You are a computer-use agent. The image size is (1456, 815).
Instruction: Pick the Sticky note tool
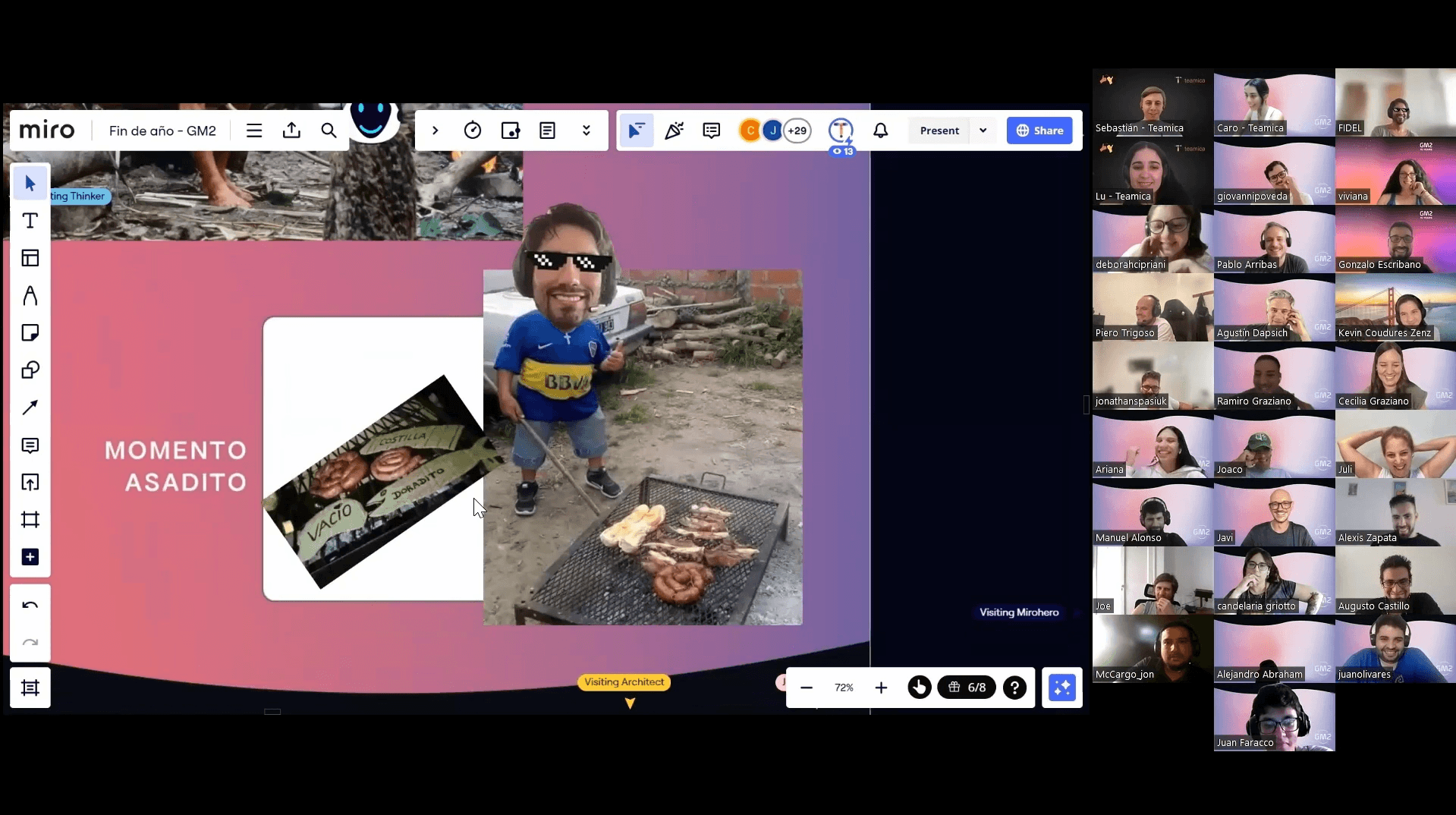30,333
